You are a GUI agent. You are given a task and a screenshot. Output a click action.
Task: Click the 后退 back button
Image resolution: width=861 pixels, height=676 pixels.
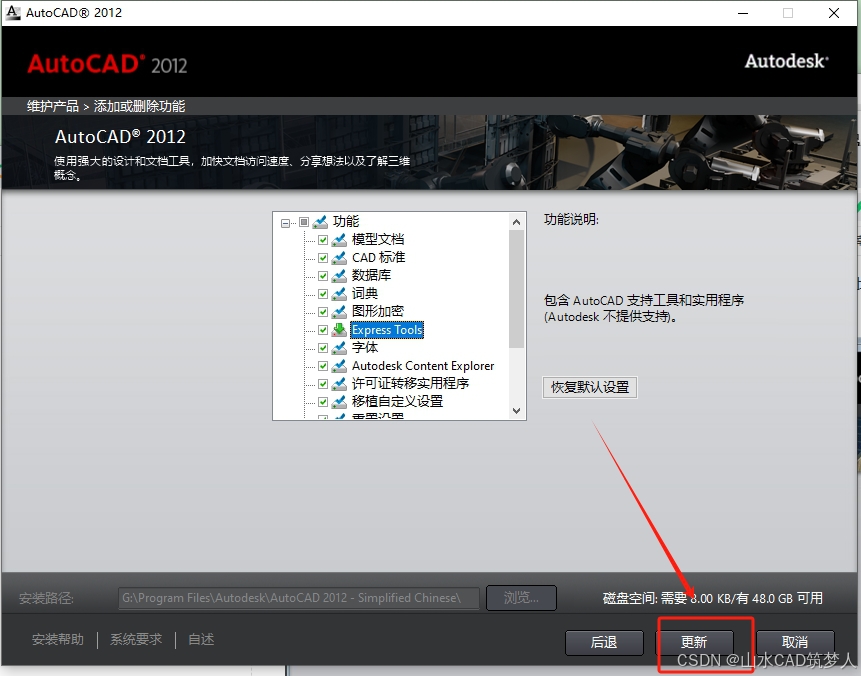pos(604,643)
